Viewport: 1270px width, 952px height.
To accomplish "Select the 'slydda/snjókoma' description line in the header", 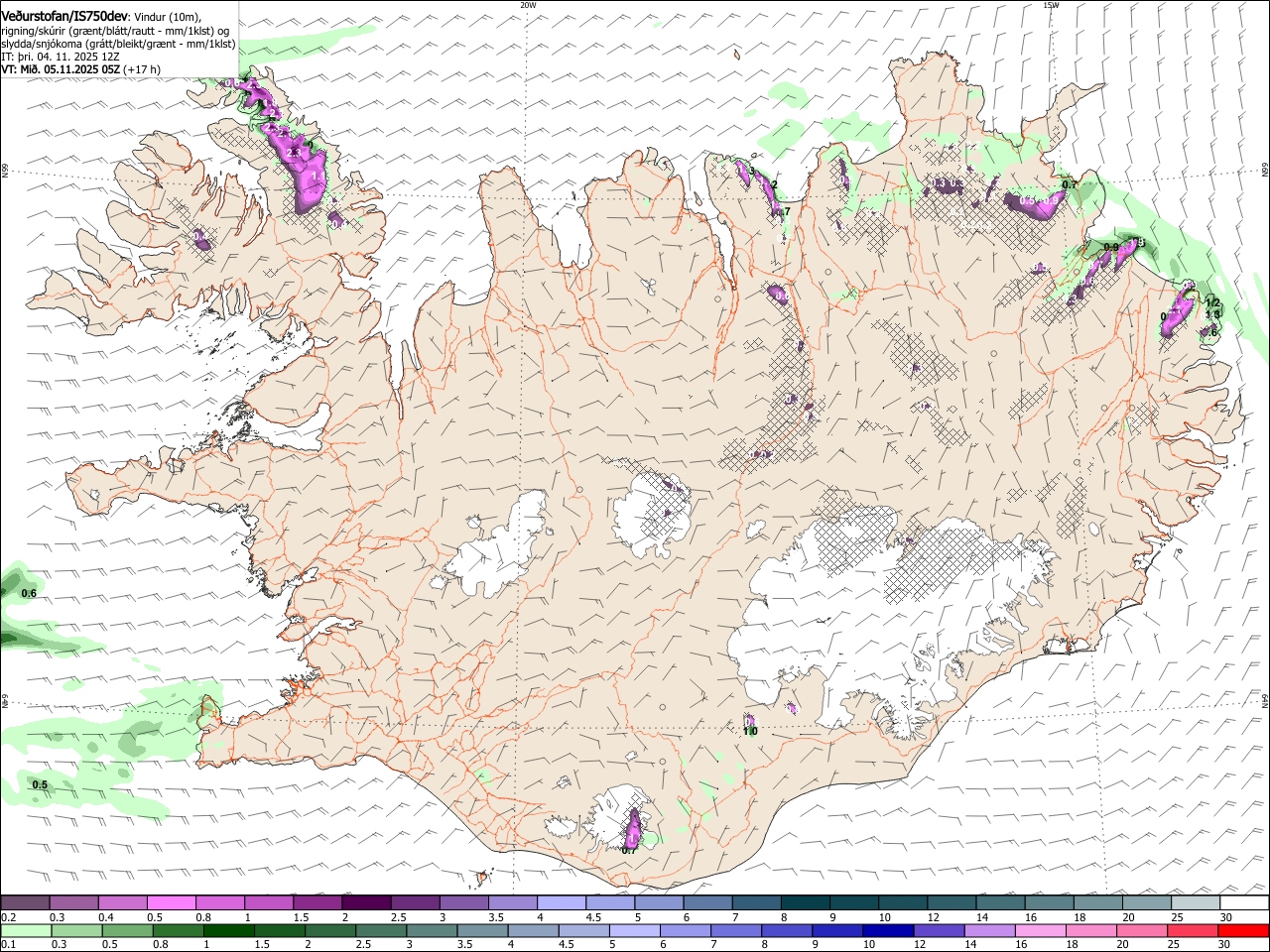I will [118, 44].
